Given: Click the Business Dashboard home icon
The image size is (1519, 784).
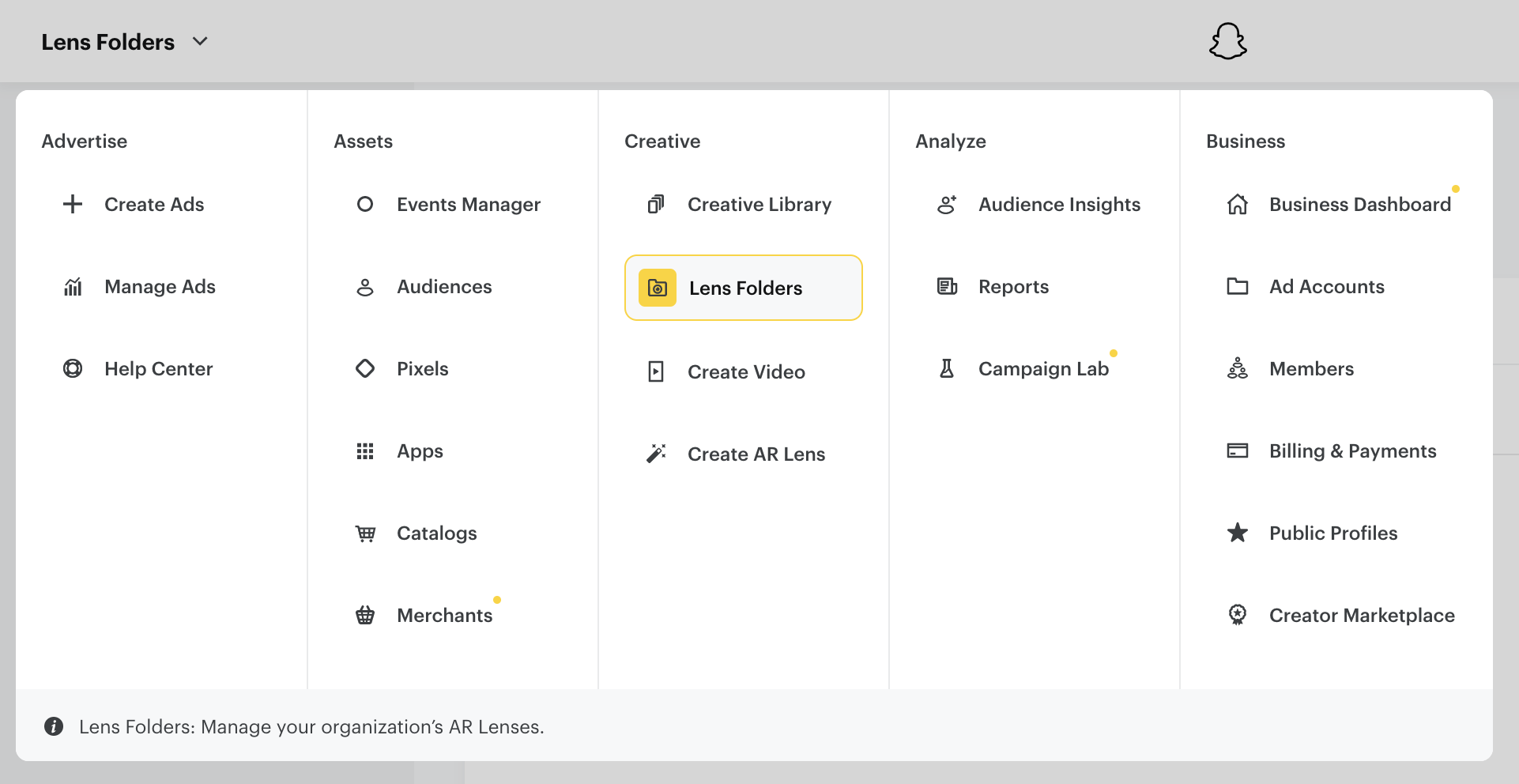Looking at the screenshot, I should [x=1237, y=204].
